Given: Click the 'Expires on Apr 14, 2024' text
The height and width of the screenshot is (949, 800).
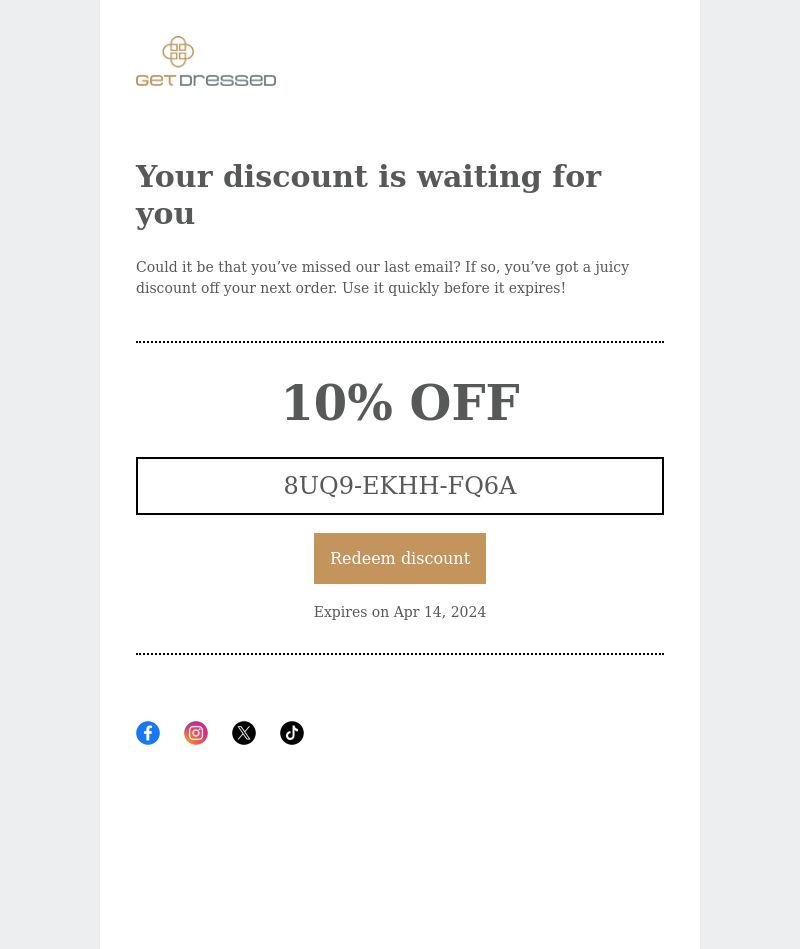Looking at the screenshot, I should click(399, 612).
